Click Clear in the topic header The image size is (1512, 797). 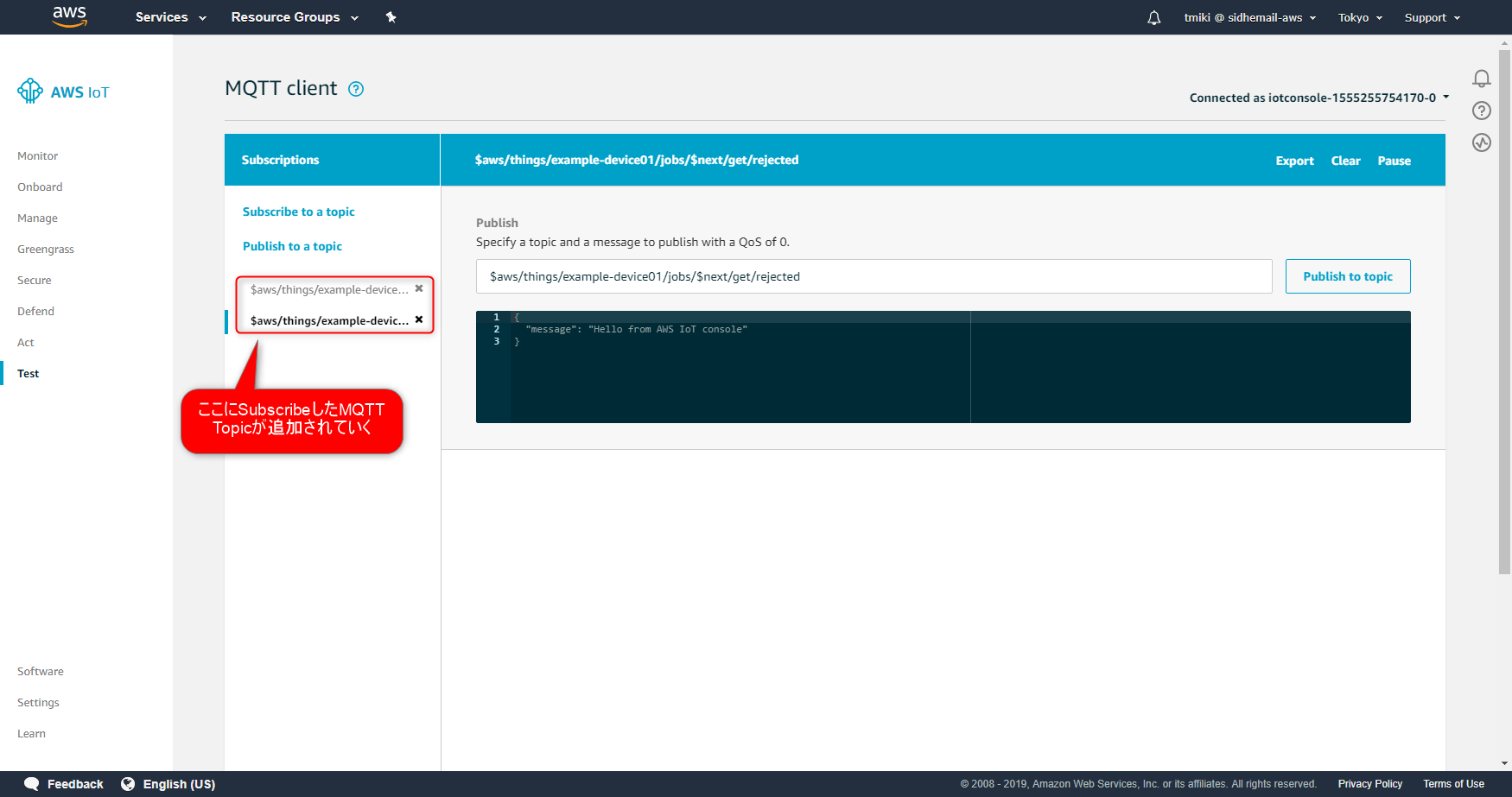pyautogui.click(x=1345, y=161)
